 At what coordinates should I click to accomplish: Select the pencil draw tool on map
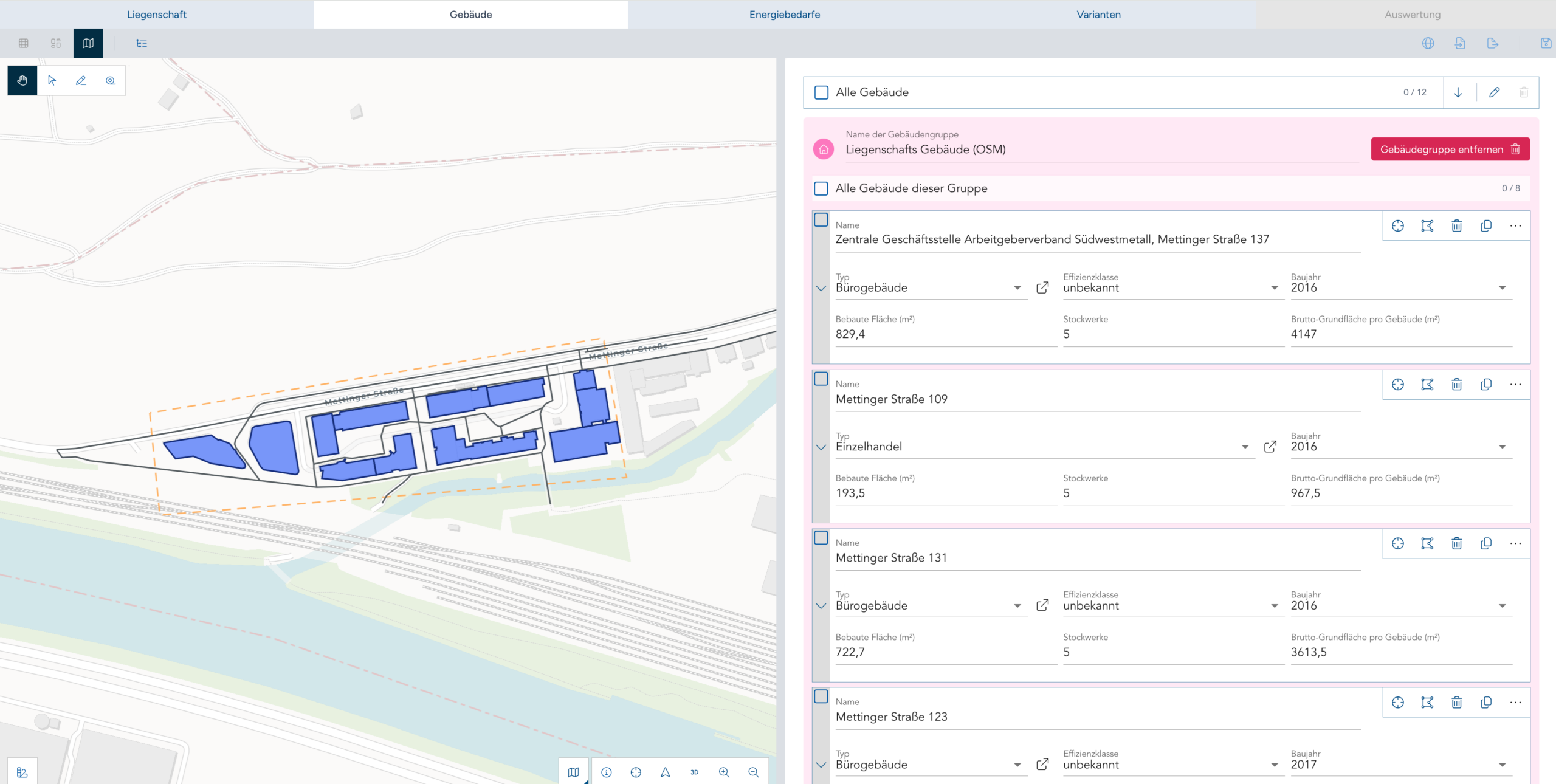coord(81,80)
